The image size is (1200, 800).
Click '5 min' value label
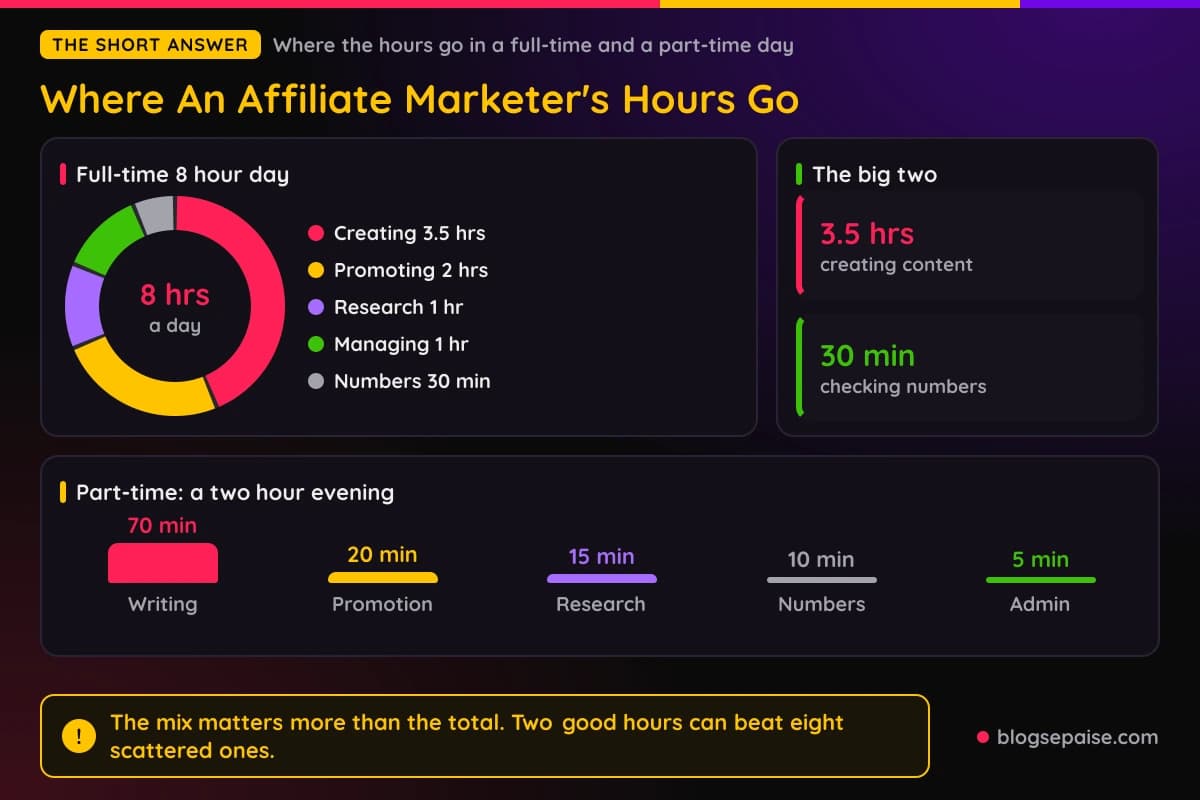point(1040,559)
